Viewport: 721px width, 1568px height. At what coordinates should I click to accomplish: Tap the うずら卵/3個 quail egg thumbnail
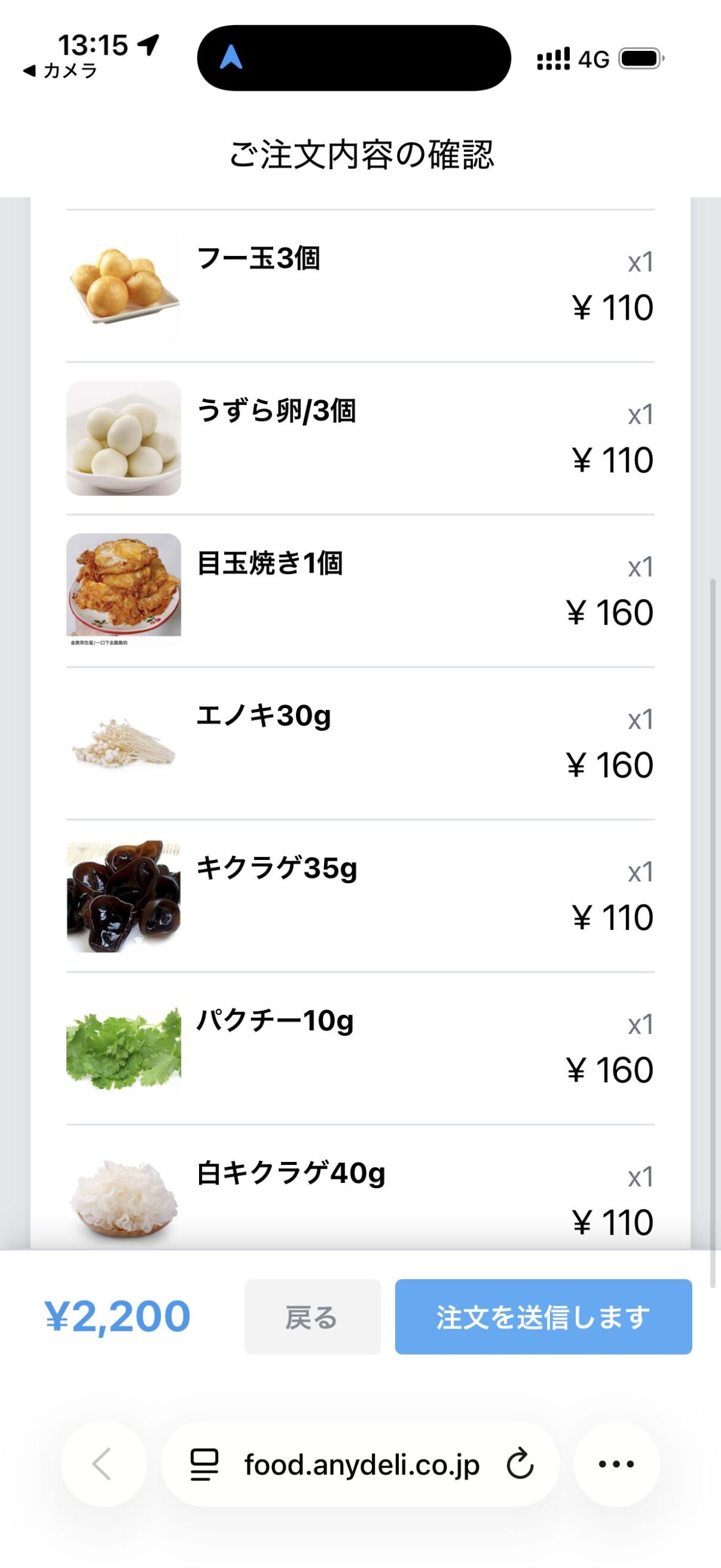point(124,438)
